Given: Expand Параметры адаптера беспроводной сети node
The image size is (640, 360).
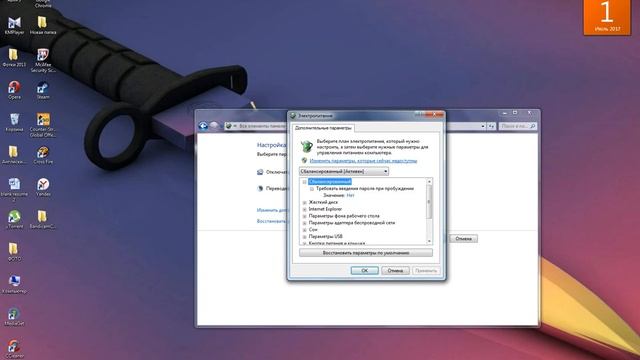Looking at the screenshot, I should pyautogui.click(x=304, y=223).
